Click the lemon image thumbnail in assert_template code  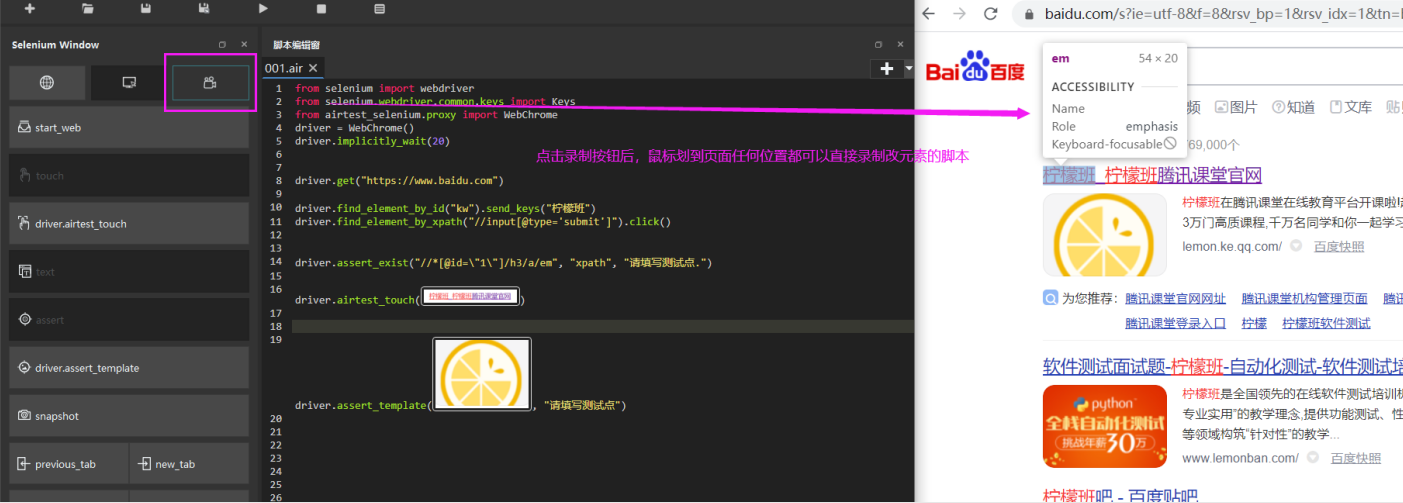(481, 374)
